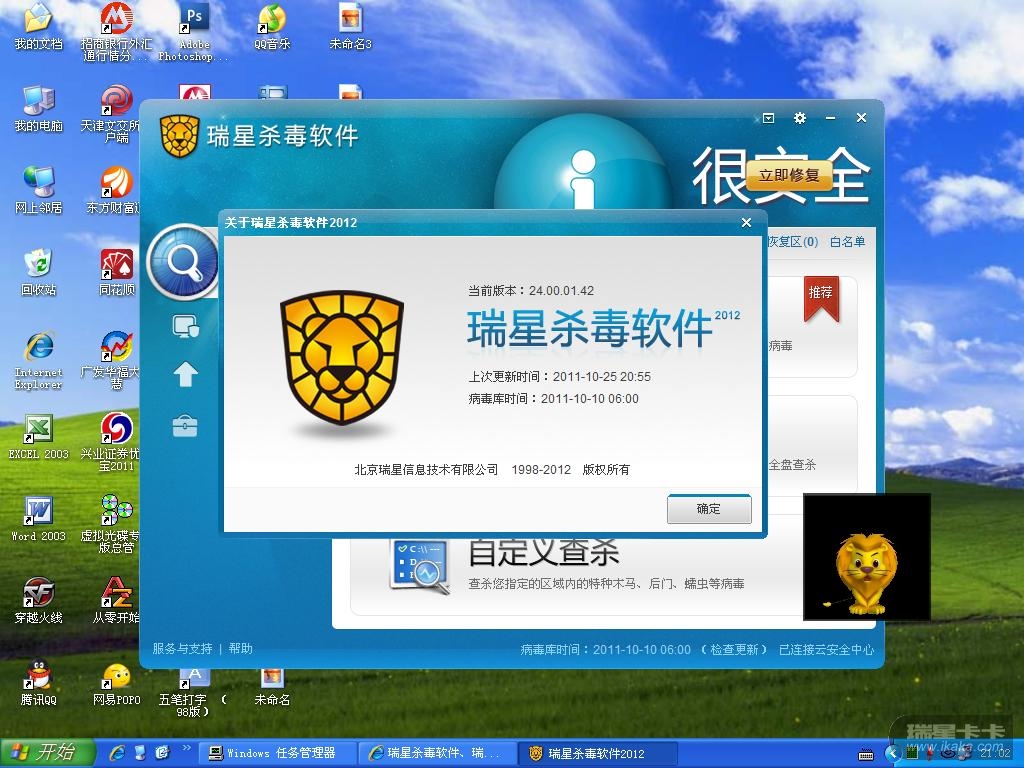Screen dimensions: 1024x768
Task: Open the computer protection monitor sidebar icon
Action: pyautogui.click(x=185, y=326)
